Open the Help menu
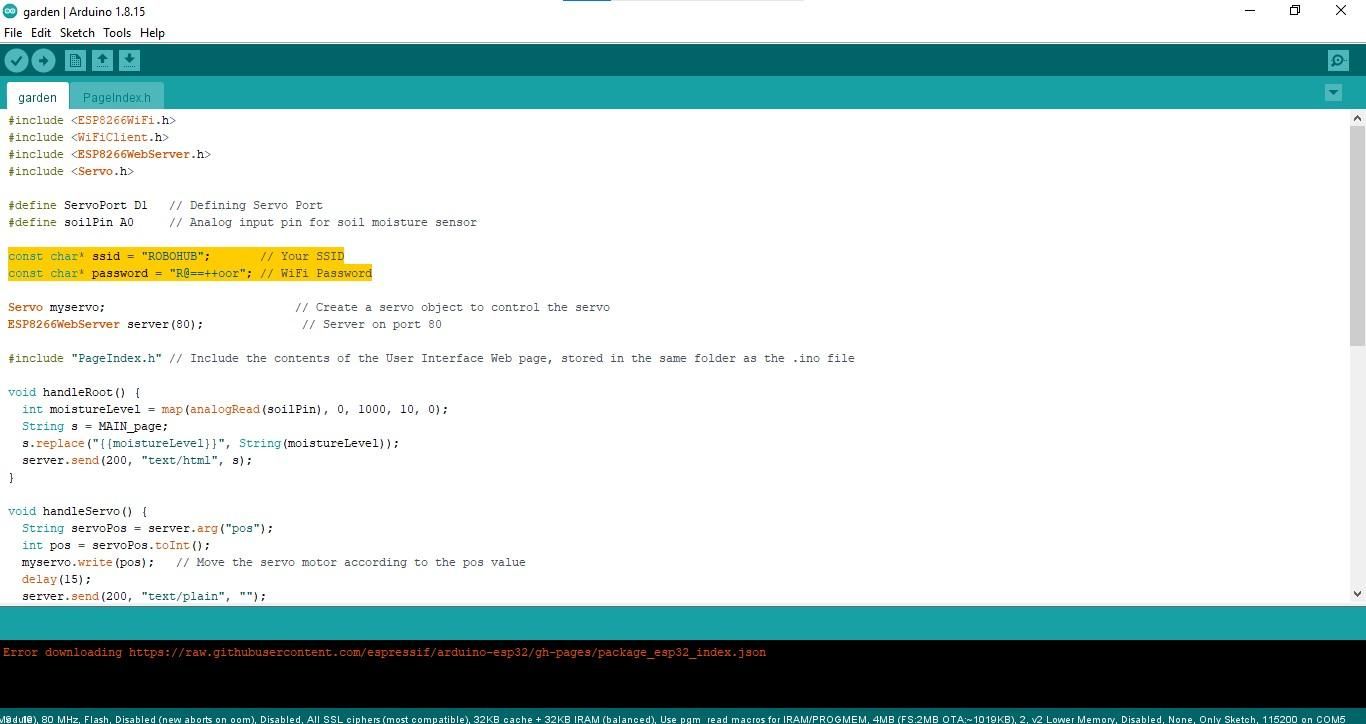 click(x=152, y=32)
